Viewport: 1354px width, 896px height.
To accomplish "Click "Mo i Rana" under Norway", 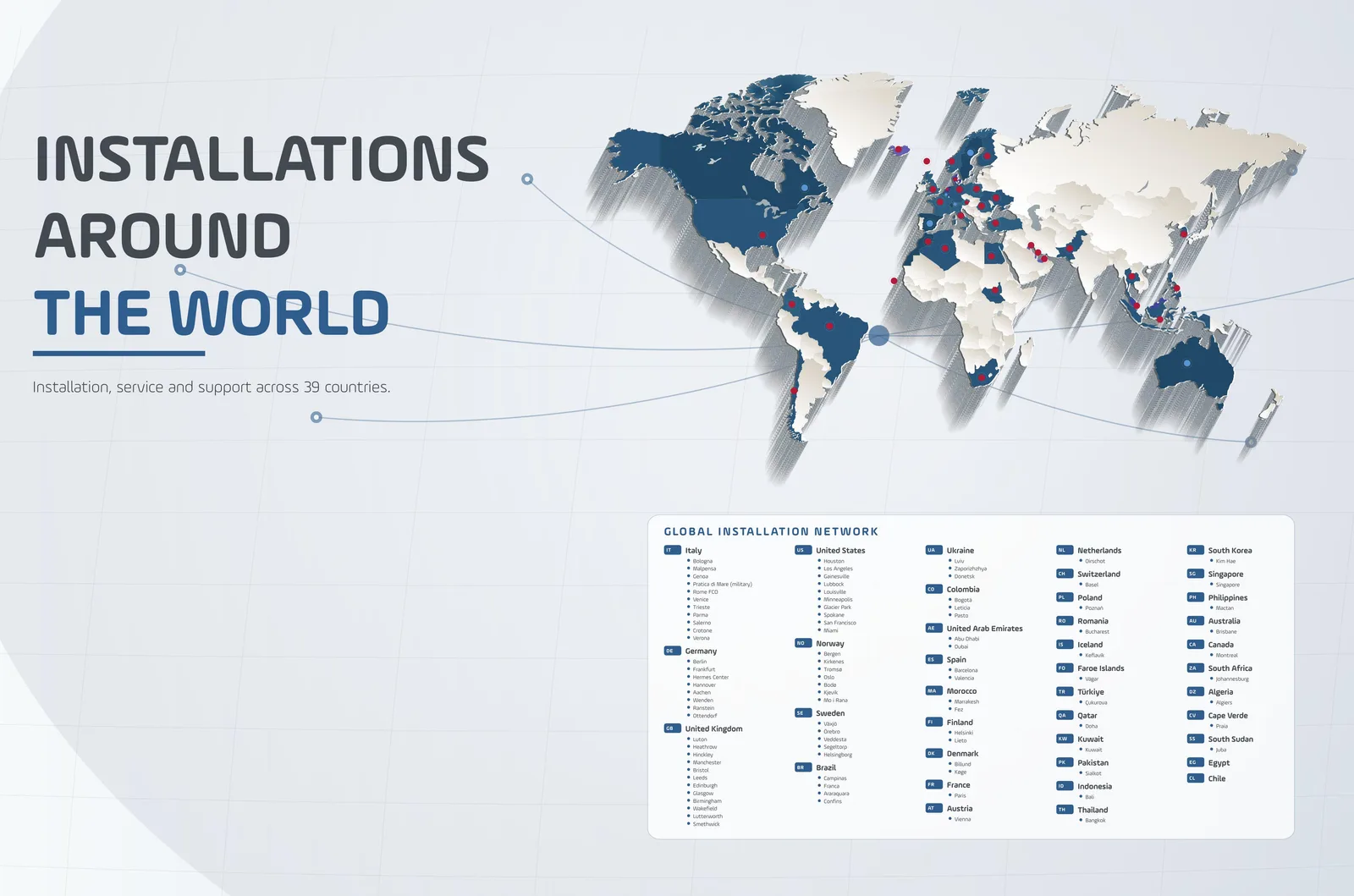I will pyautogui.click(x=835, y=701).
